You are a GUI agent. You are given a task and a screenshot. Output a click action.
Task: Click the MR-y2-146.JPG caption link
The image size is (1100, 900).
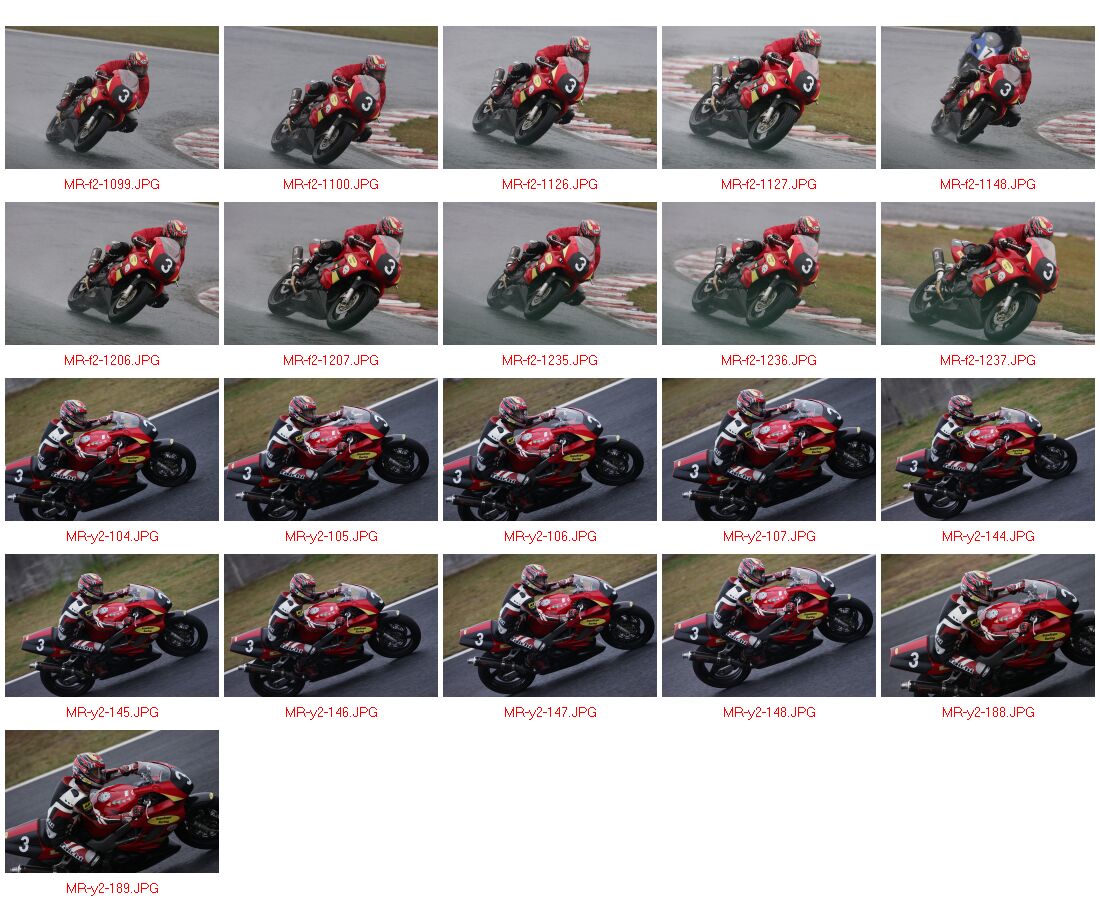point(330,713)
